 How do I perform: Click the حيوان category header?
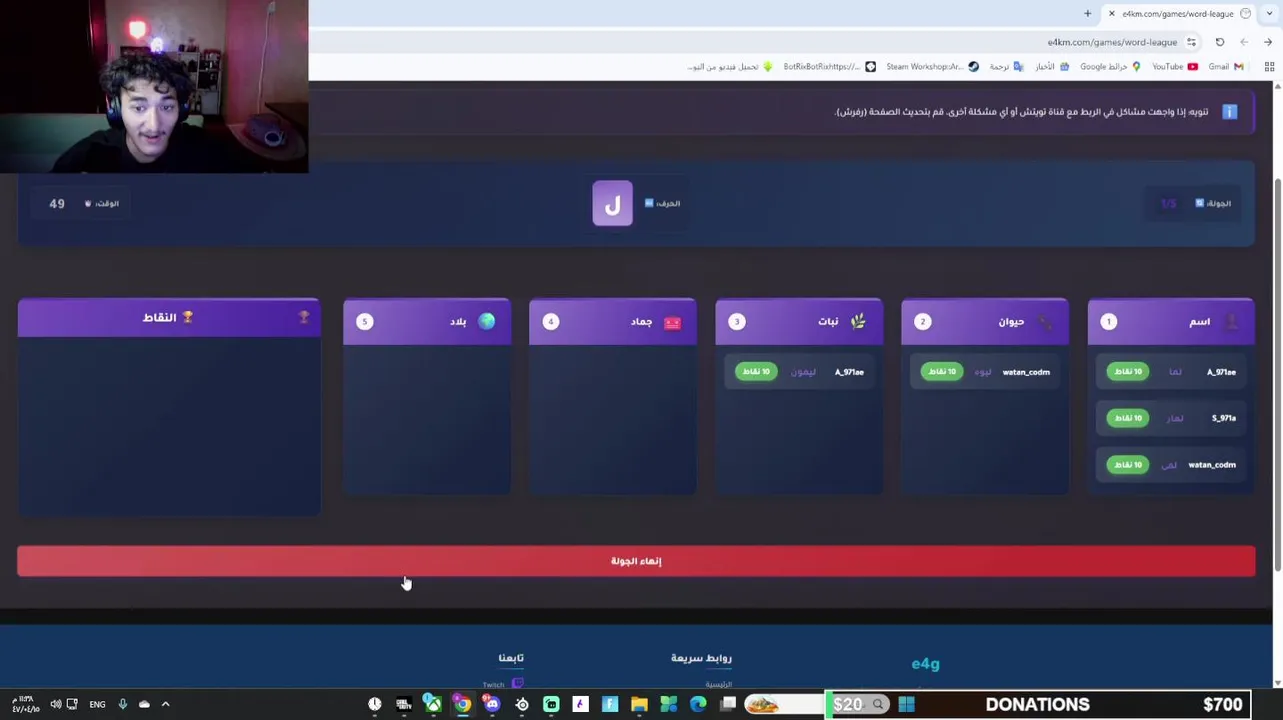(x=985, y=321)
